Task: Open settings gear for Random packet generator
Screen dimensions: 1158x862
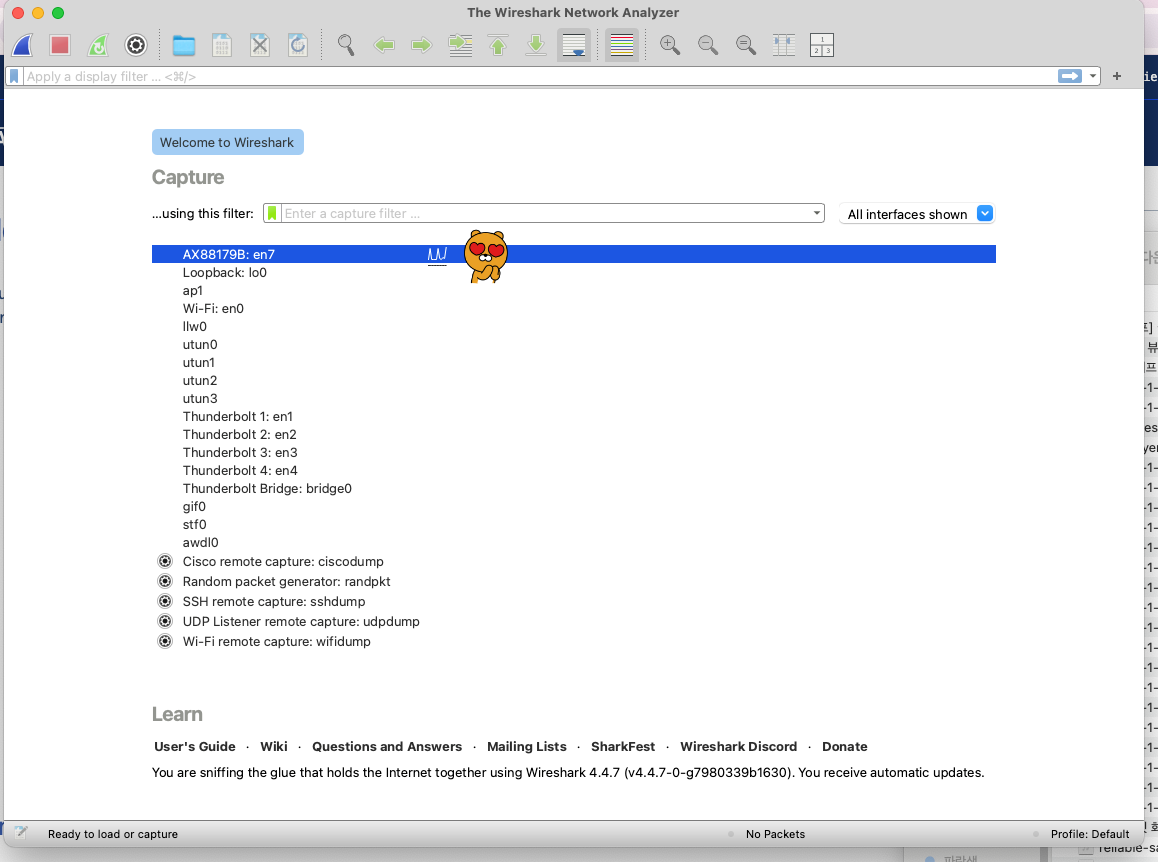Action: click(x=165, y=581)
